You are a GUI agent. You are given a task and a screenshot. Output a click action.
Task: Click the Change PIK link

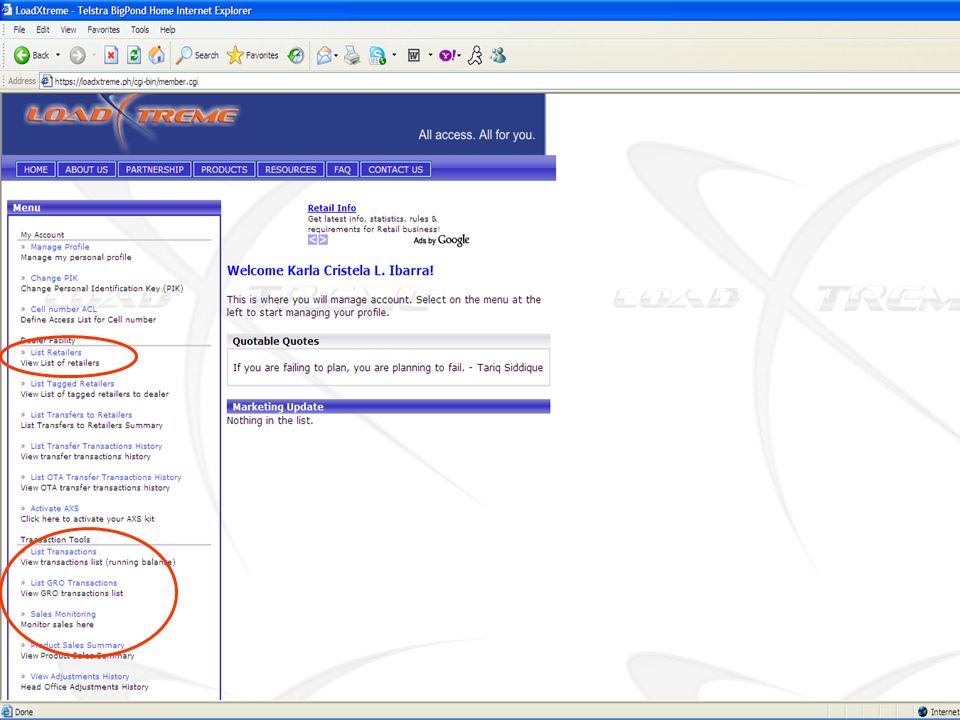54,278
